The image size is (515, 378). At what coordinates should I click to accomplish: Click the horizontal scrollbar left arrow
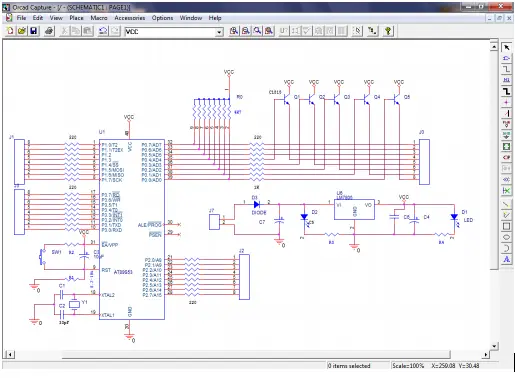[10, 354]
